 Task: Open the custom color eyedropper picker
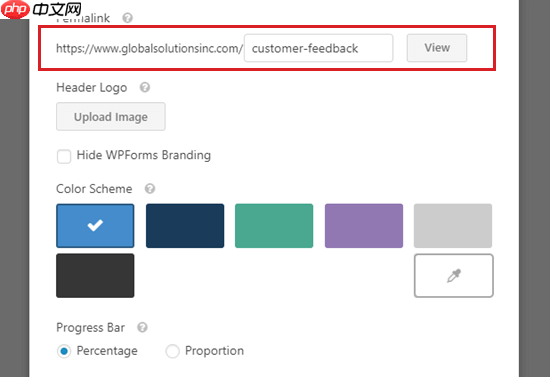(x=454, y=276)
